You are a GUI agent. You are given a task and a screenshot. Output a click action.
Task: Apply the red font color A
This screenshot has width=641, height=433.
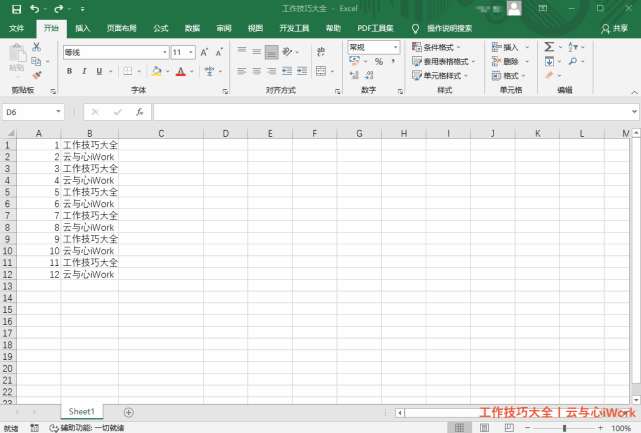(x=181, y=71)
